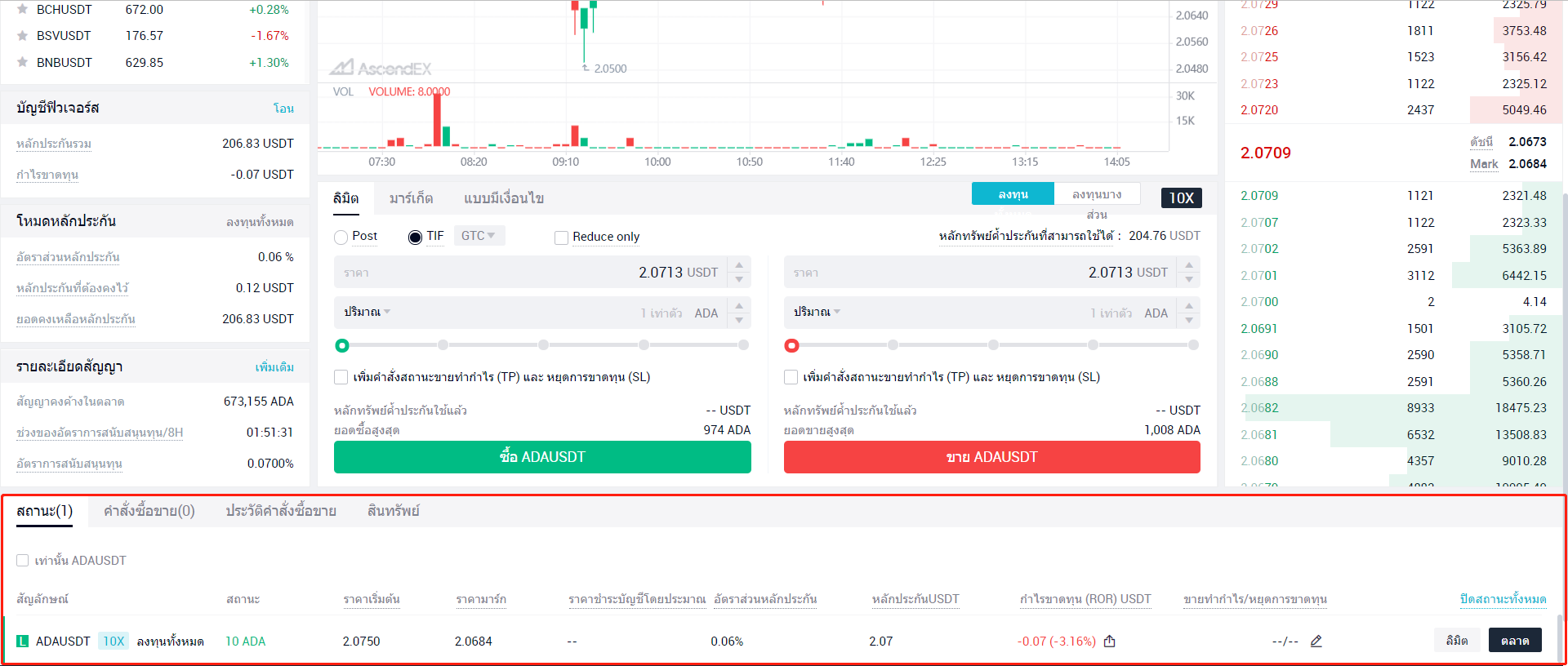Open the สินทรัพย์ tab
1568x666 pixels.
[x=394, y=511]
